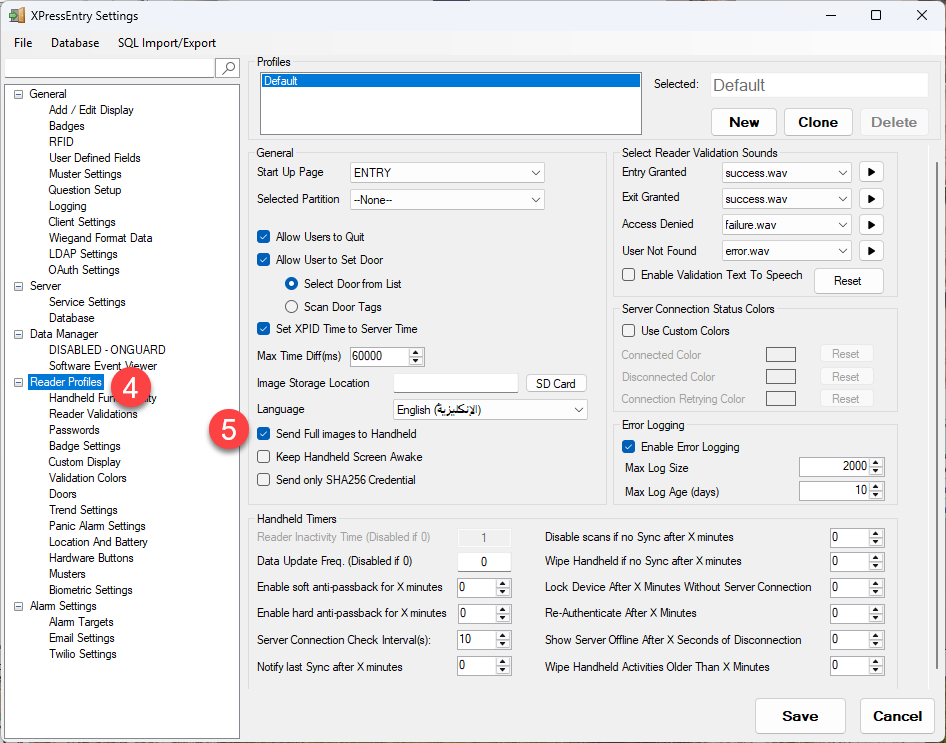The image size is (946, 743).
Task: Open the Database menu
Action: point(75,43)
